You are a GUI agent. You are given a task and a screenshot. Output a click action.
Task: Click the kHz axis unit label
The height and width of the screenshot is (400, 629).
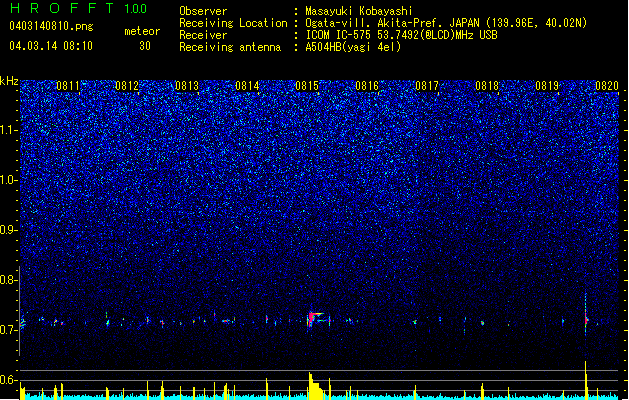click(x=9, y=81)
